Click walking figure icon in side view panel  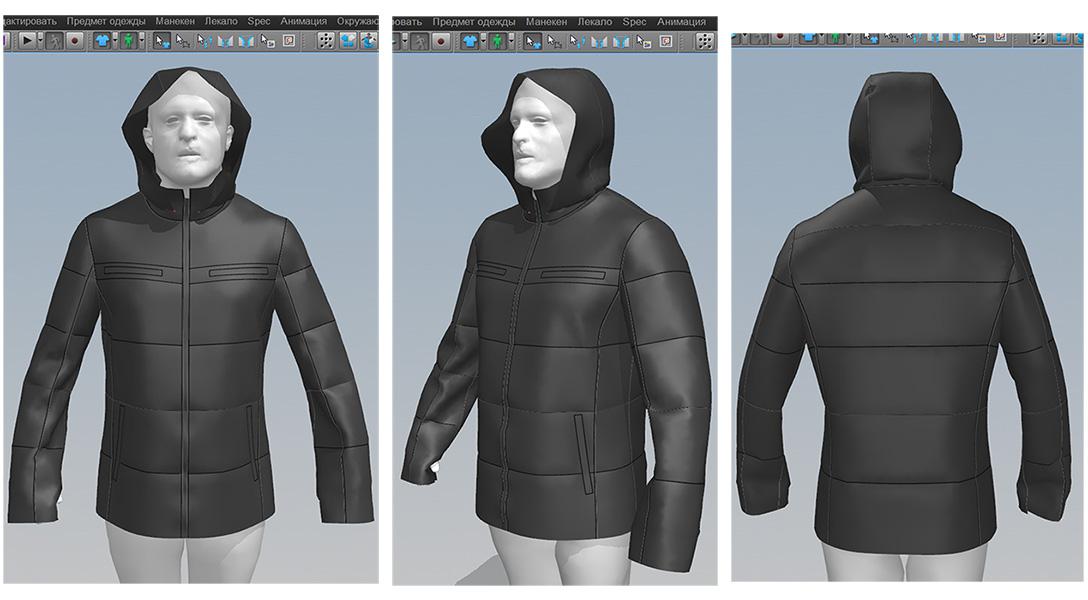click(x=420, y=41)
